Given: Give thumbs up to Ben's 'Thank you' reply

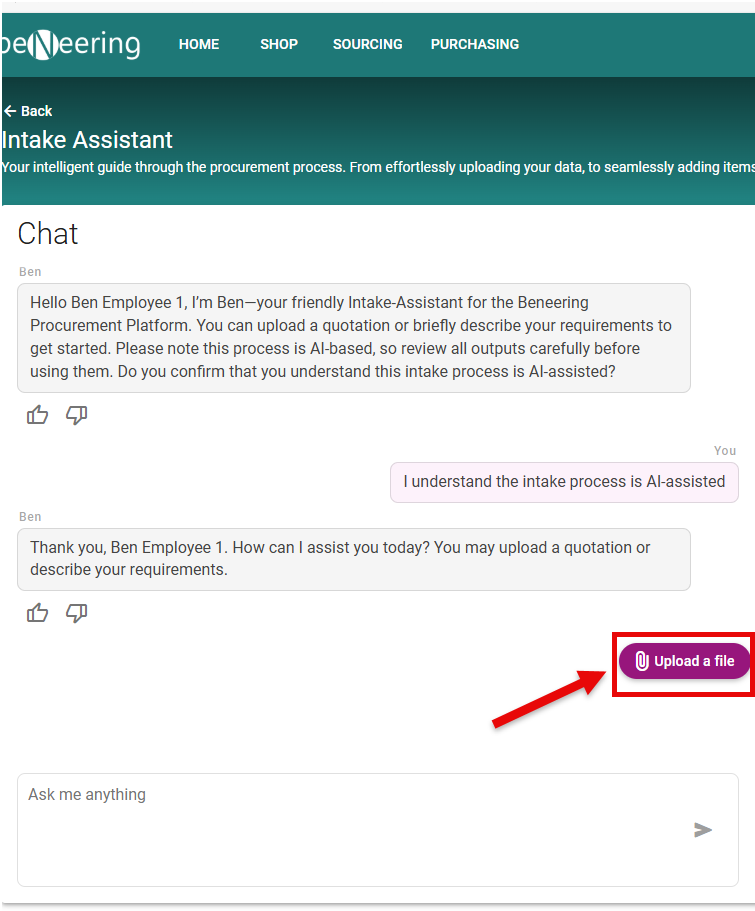Looking at the screenshot, I should 37,613.
